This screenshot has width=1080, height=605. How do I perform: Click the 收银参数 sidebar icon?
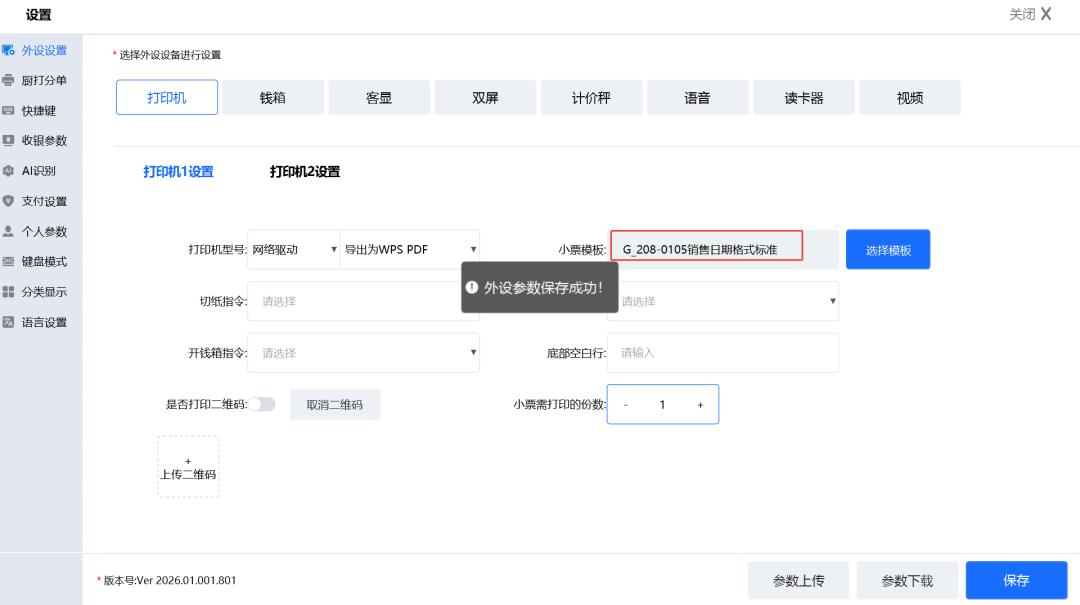(9, 141)
